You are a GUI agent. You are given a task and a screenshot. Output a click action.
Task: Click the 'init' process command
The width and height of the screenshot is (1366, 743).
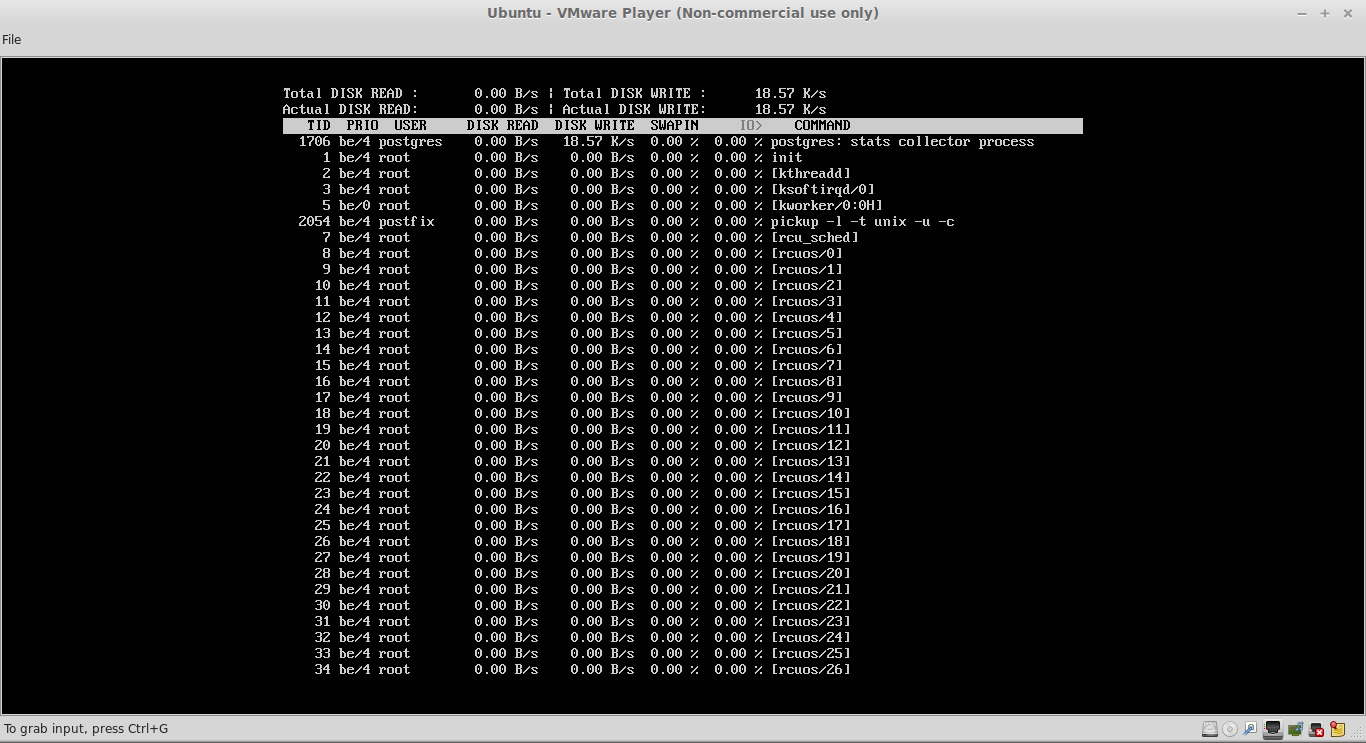(787, 158)
